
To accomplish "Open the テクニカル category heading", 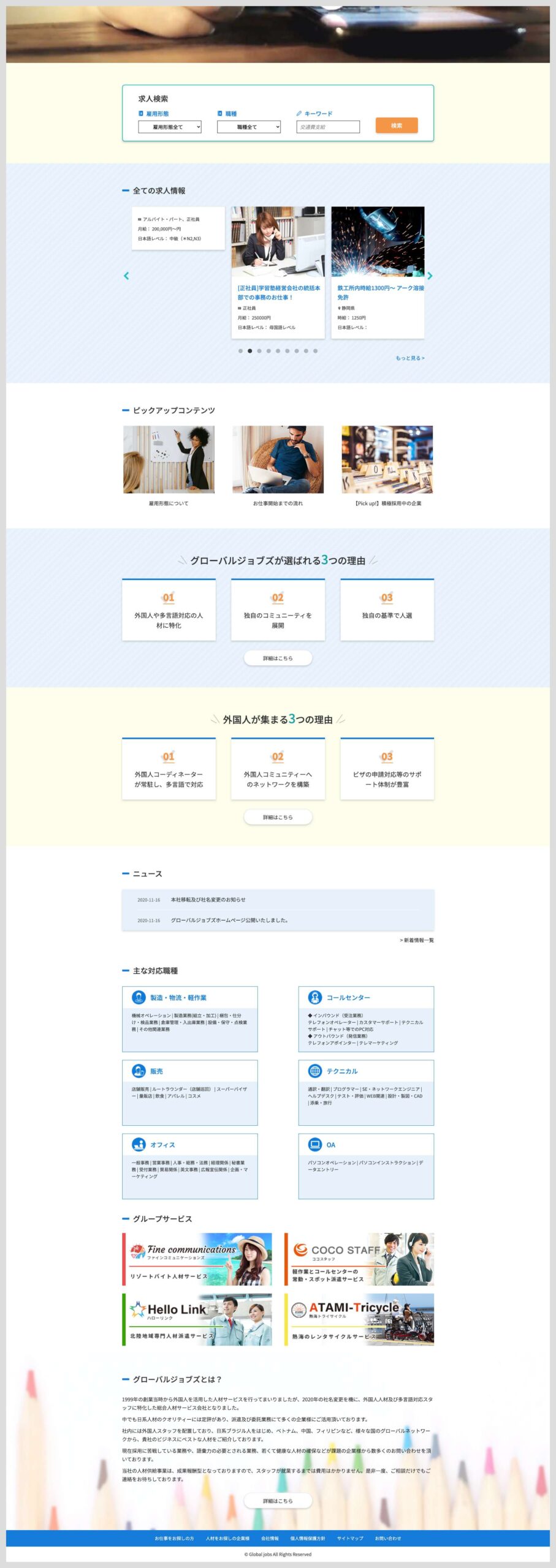I will click(x=342, y=1071).
